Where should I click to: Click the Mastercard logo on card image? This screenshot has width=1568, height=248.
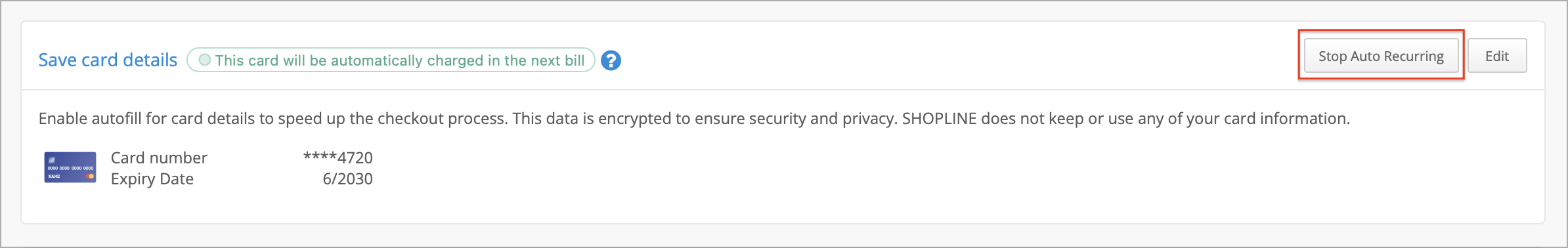click(90, 176)
